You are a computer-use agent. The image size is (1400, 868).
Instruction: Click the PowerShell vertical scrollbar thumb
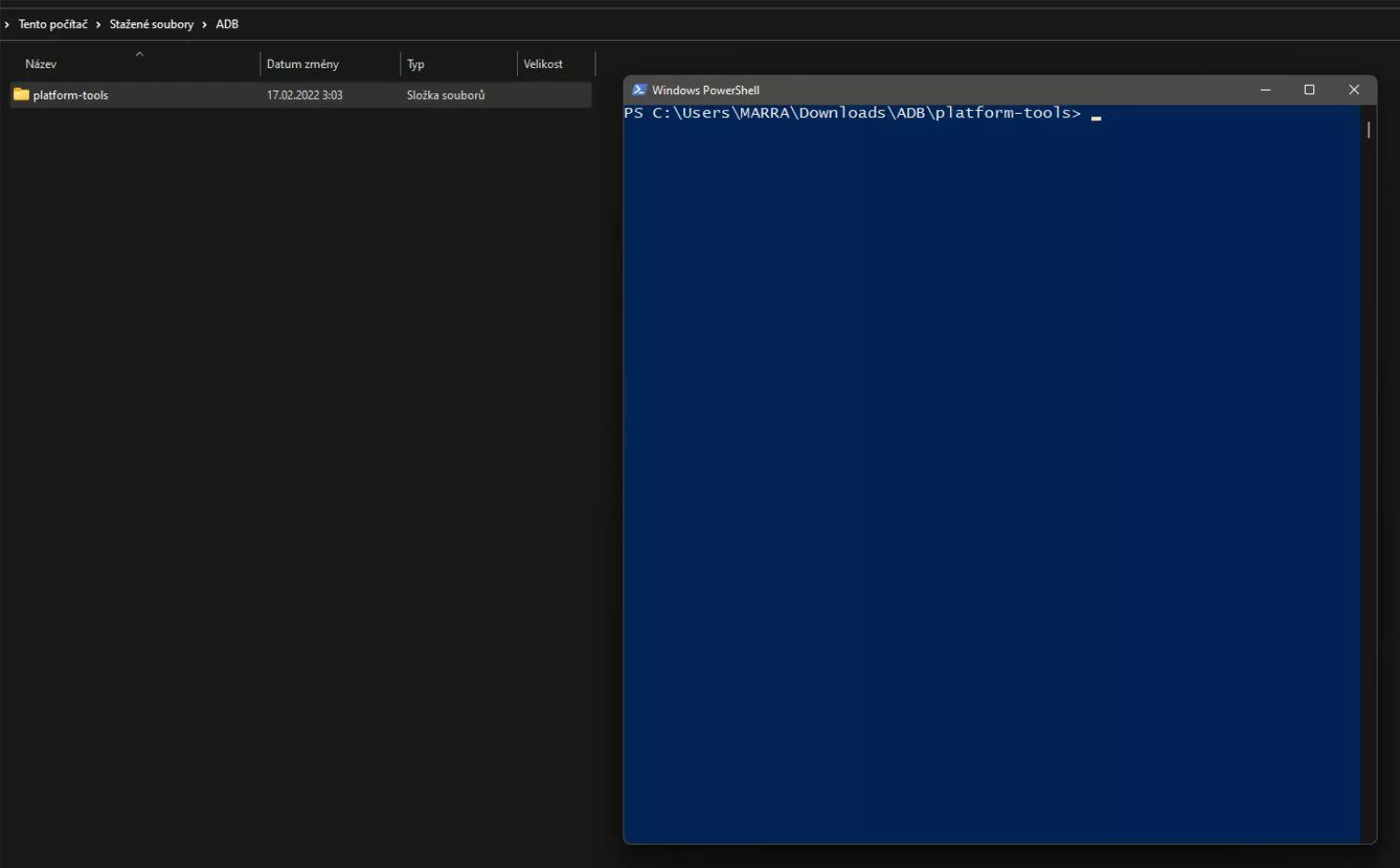(x=1368, y=130)
